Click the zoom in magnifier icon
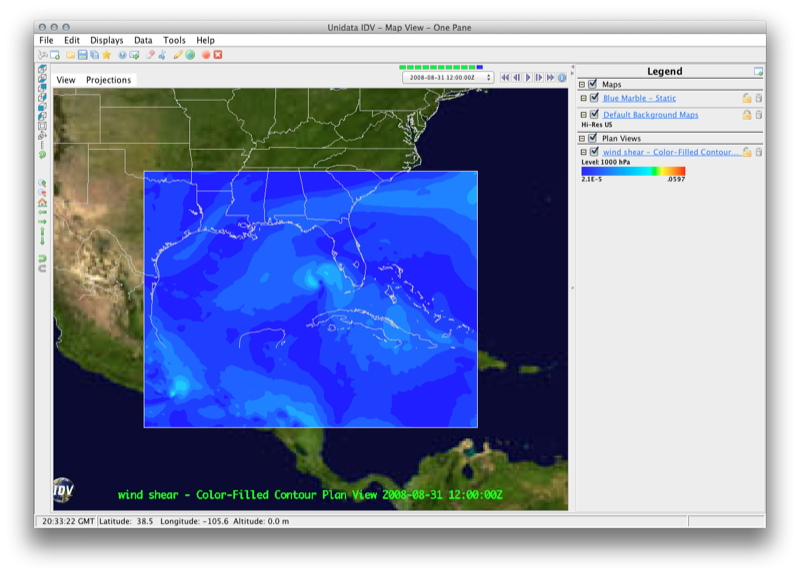This screenshot has width=800, height=575. (x=42, y=183)
